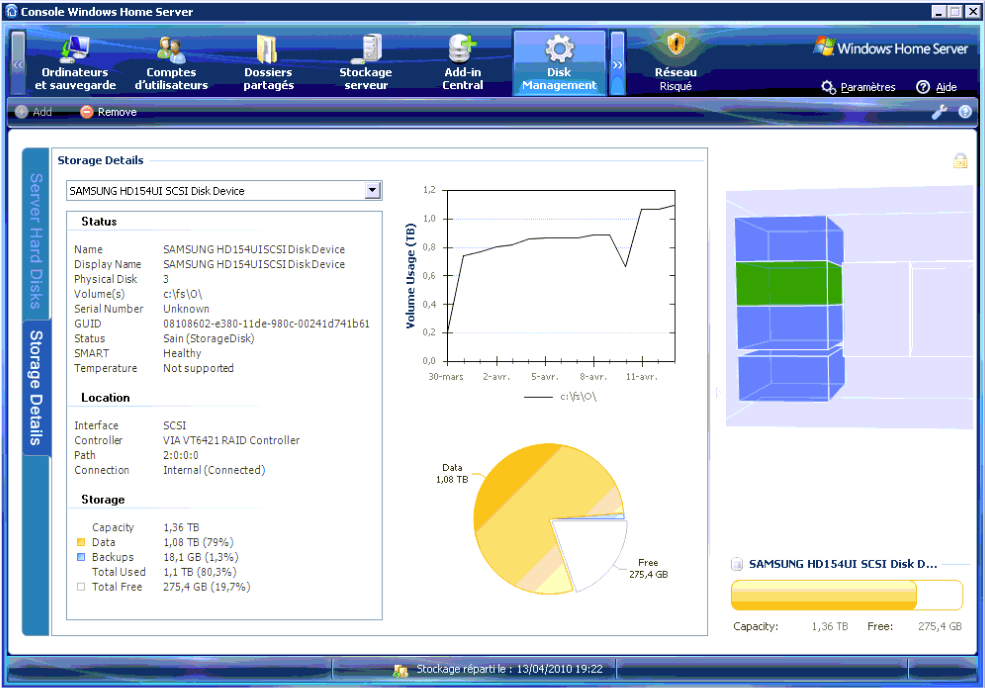Click the console title bar house icon
Viewport: 985px width, 688px height.
pos(11,11)
